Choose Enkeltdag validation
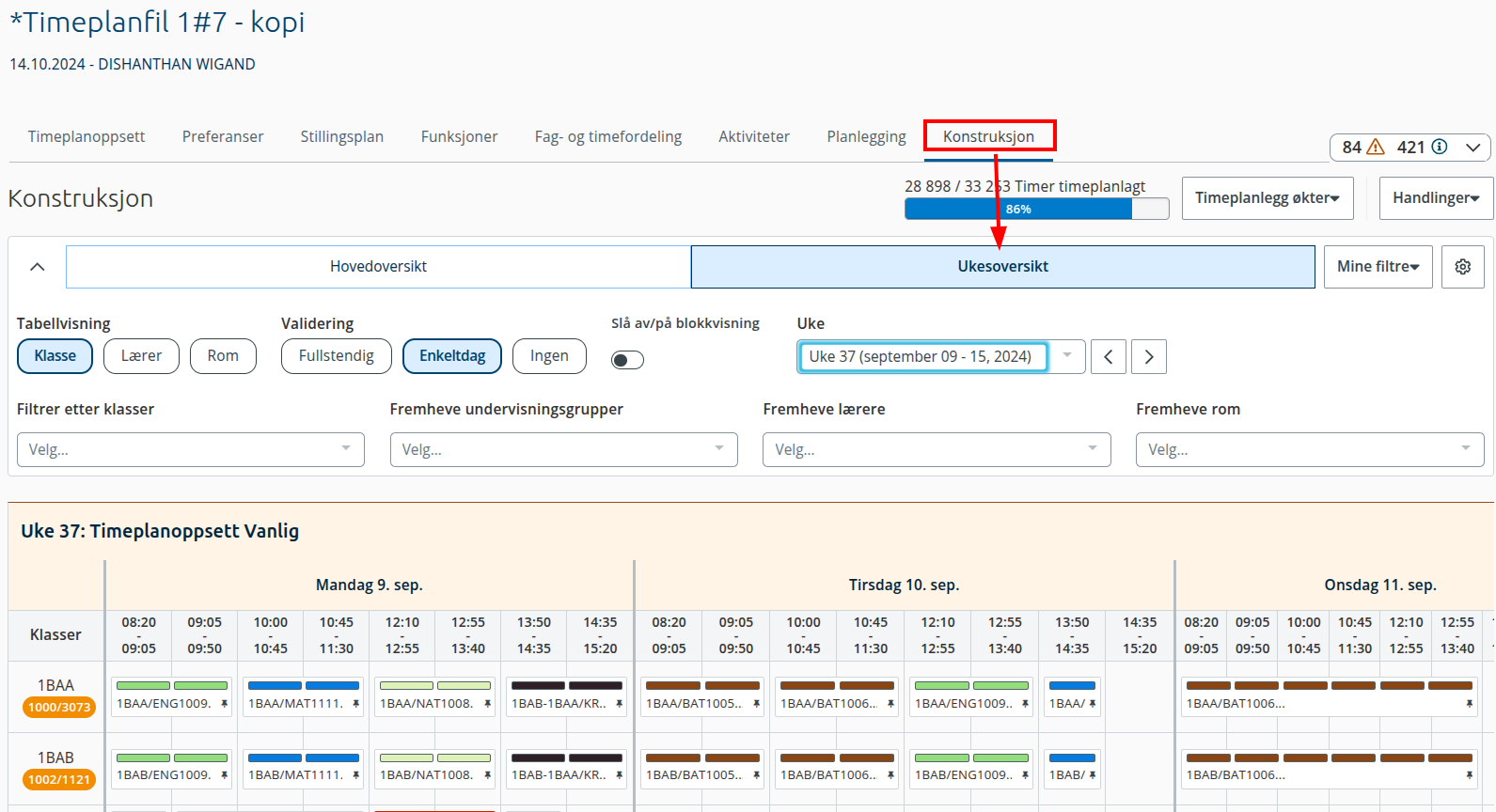This screenshot has width=1496, height=812. (452, 356)
